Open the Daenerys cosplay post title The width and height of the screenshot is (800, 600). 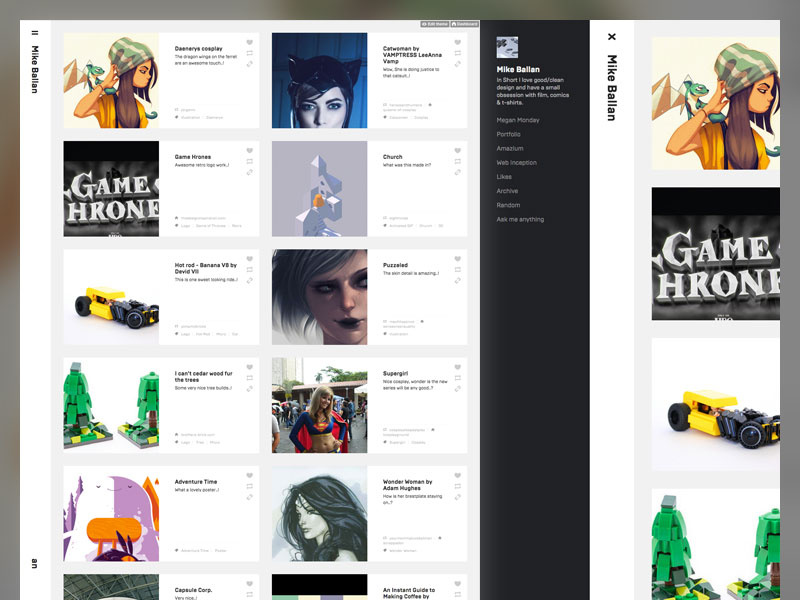click(x=198, y=48)
